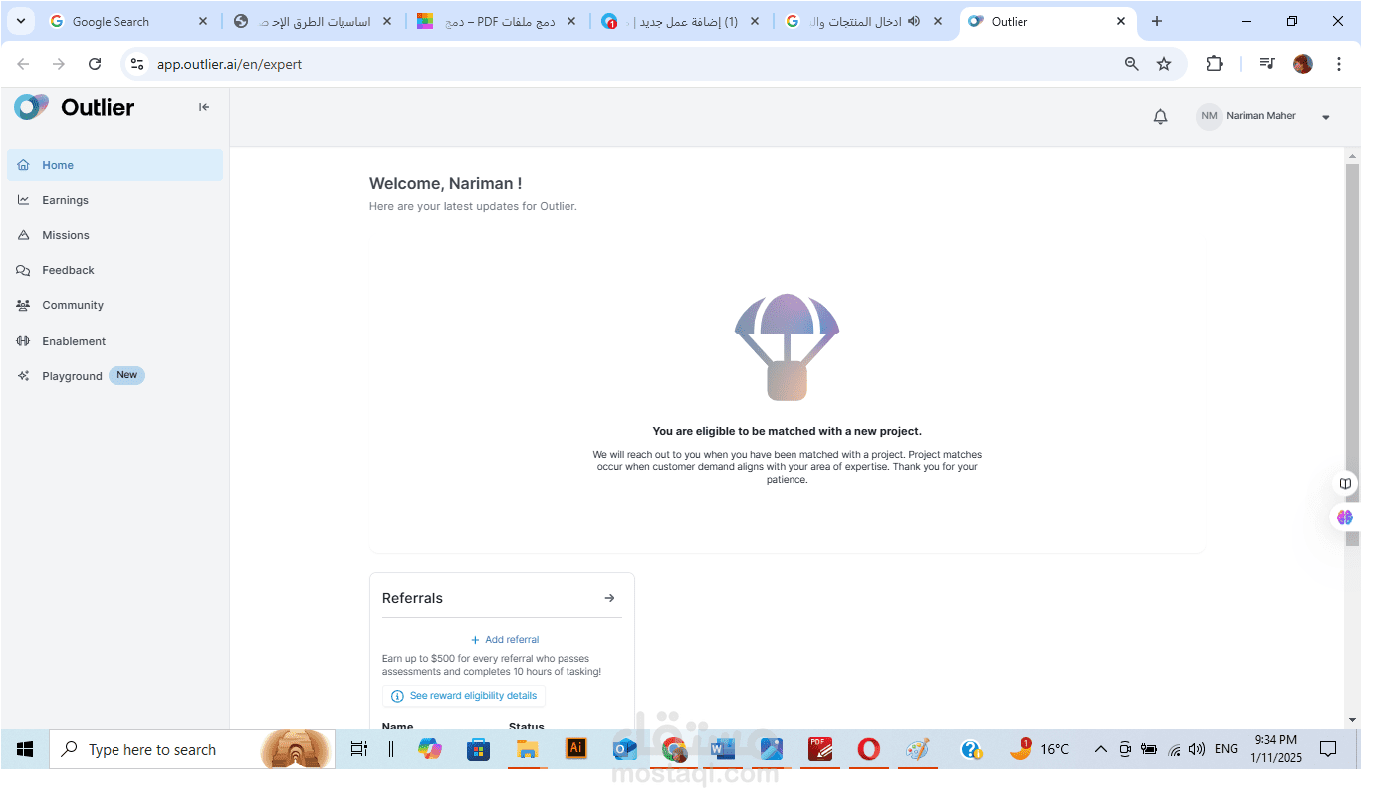Open the volume control in tray
This screenshot has height=804, width=1392.
point(1197,749)
